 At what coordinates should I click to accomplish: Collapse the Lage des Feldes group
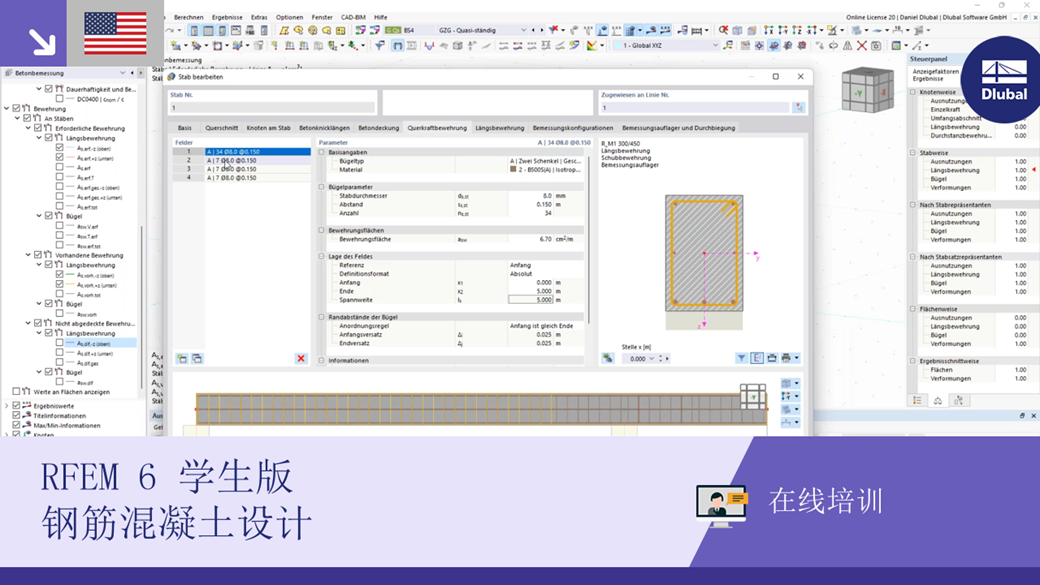click(x=322, y=256)
